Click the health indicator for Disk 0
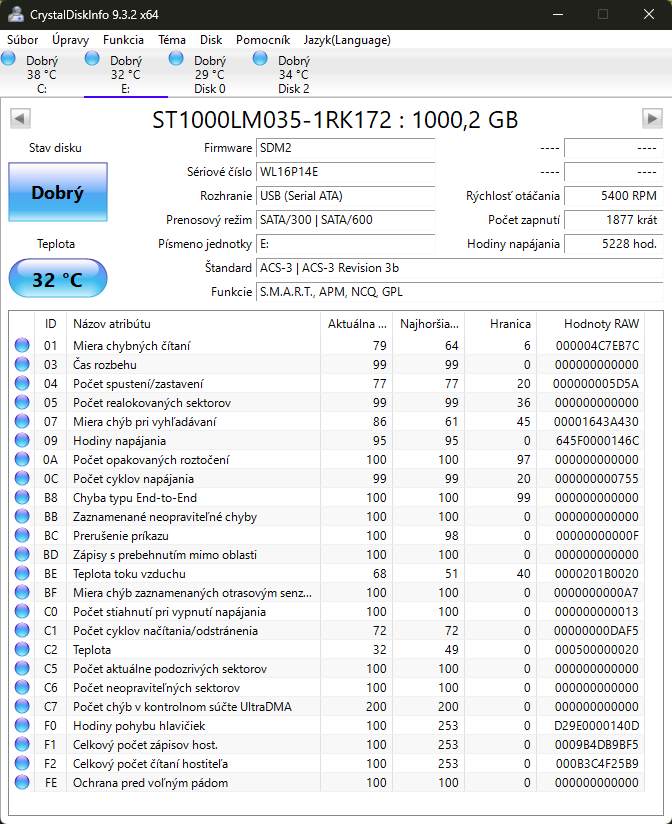The image size is (672, 824). coord(177,61)
